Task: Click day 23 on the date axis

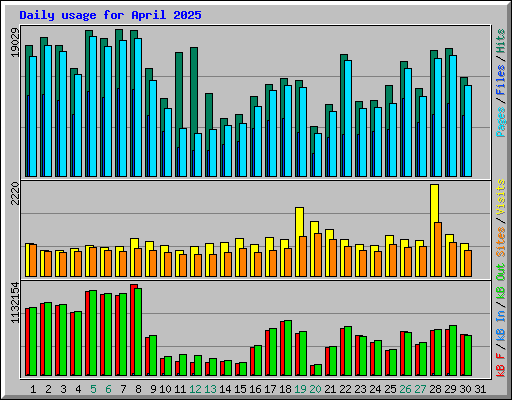Action: pos(360,389)
